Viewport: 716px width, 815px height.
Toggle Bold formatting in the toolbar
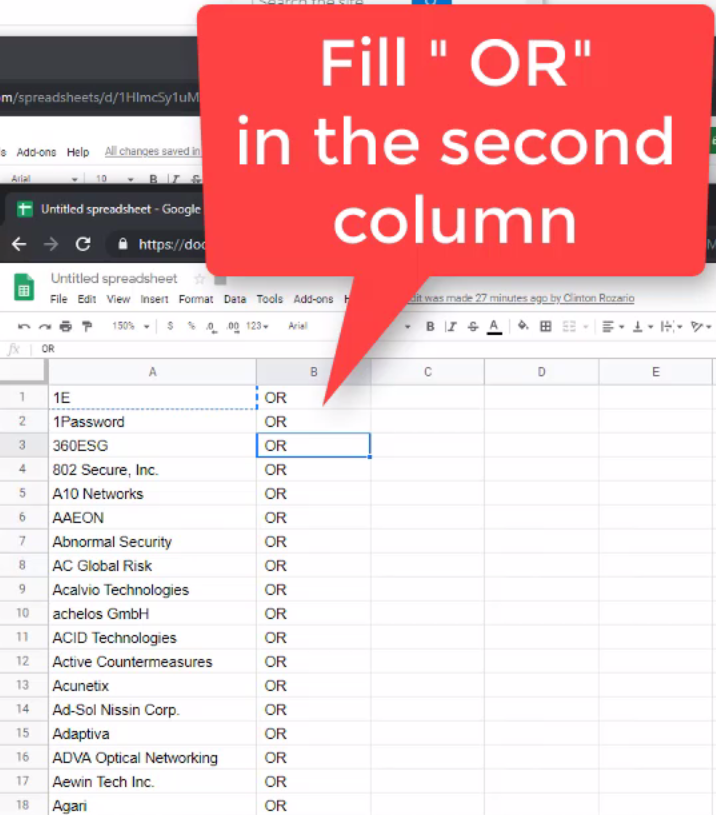tap(430, 326)
